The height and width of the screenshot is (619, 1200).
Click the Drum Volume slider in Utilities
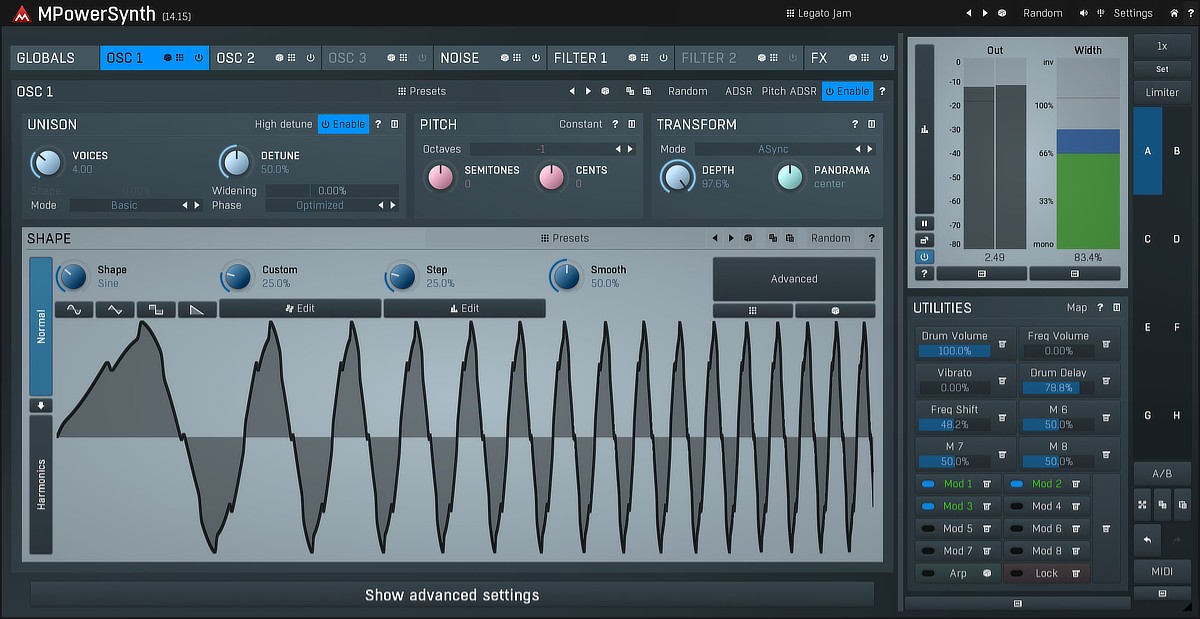click(x=954, y=350)
